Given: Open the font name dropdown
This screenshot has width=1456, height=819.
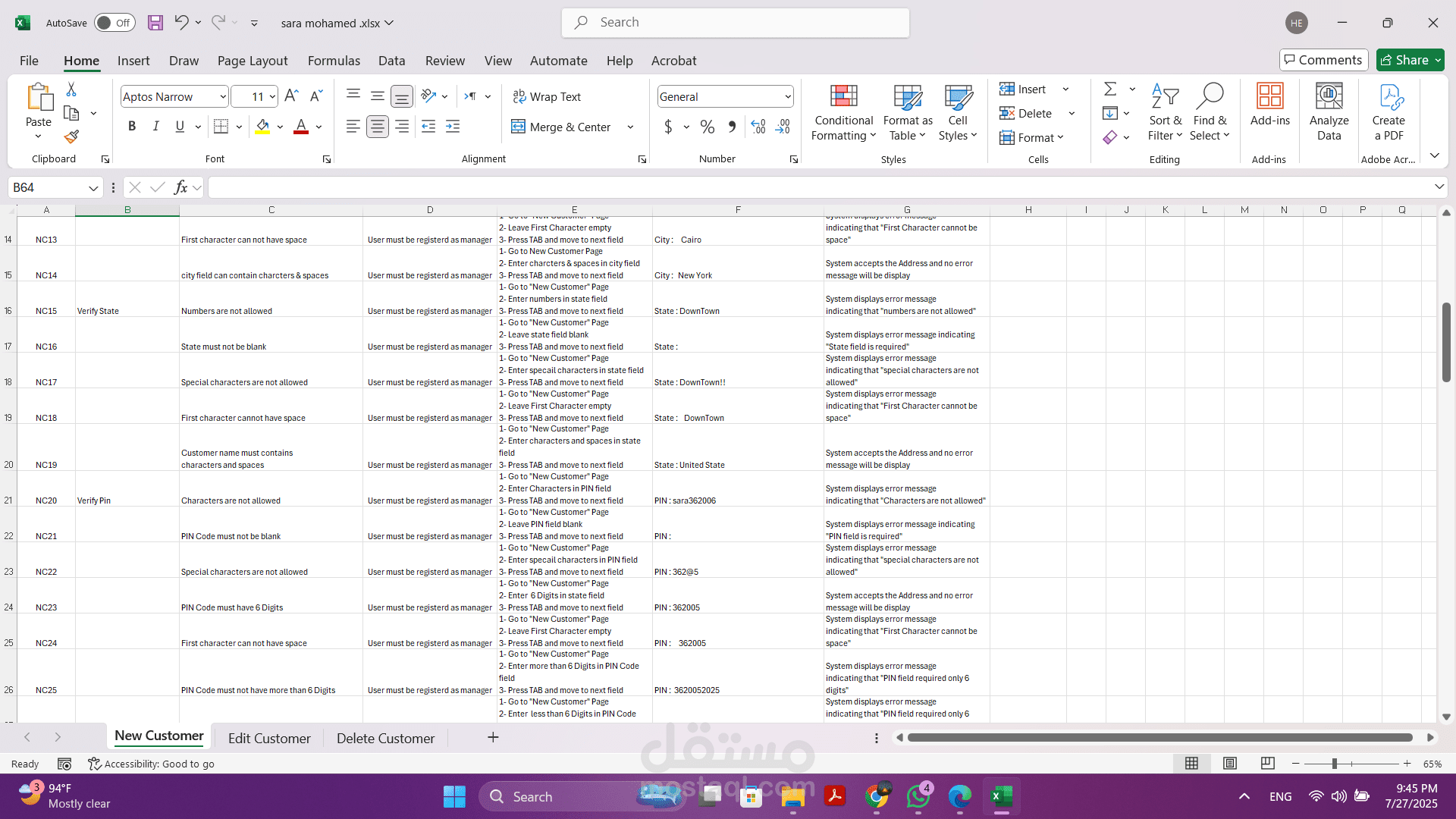Looking at the screenshot, I should (223, 97).
